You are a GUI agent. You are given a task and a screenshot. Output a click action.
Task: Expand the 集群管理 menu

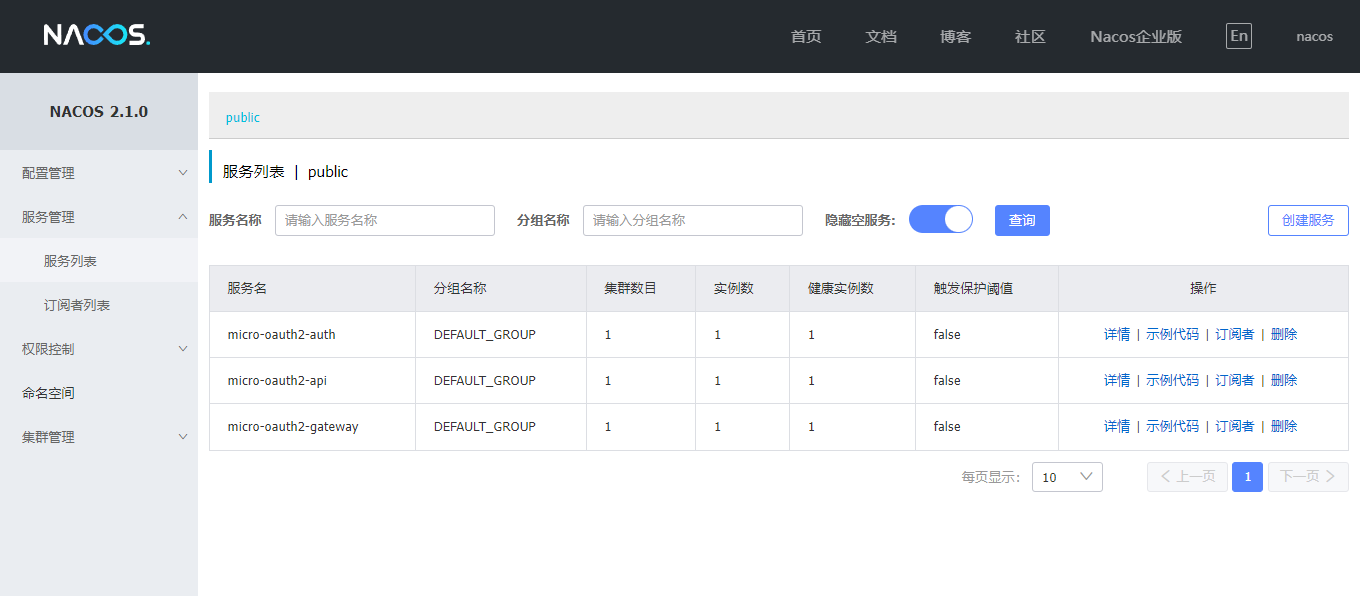99,437
